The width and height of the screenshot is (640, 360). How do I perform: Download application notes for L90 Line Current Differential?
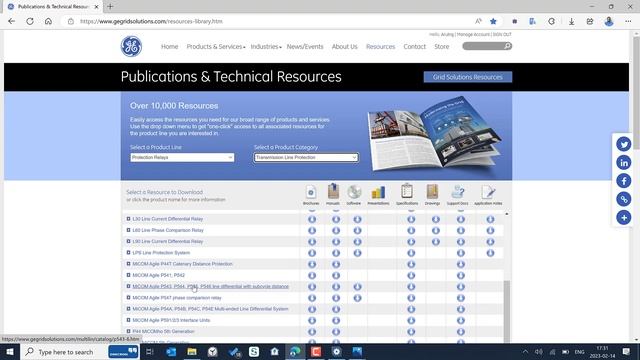(490, 242)
